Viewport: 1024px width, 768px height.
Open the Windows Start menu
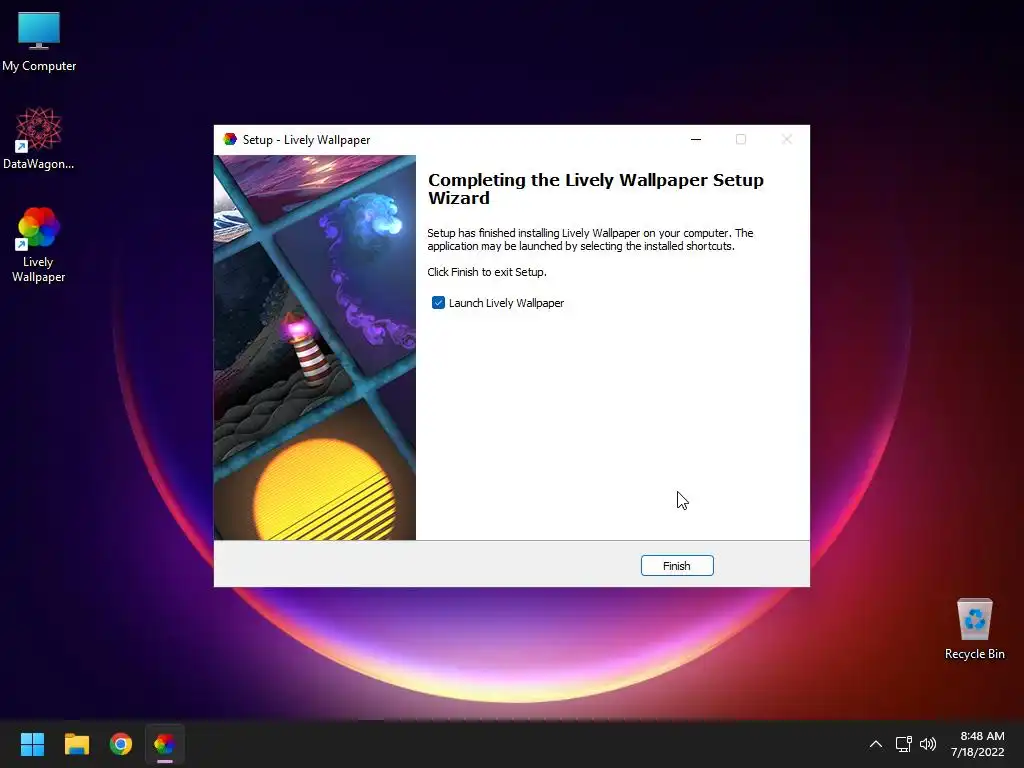(32, 744)
